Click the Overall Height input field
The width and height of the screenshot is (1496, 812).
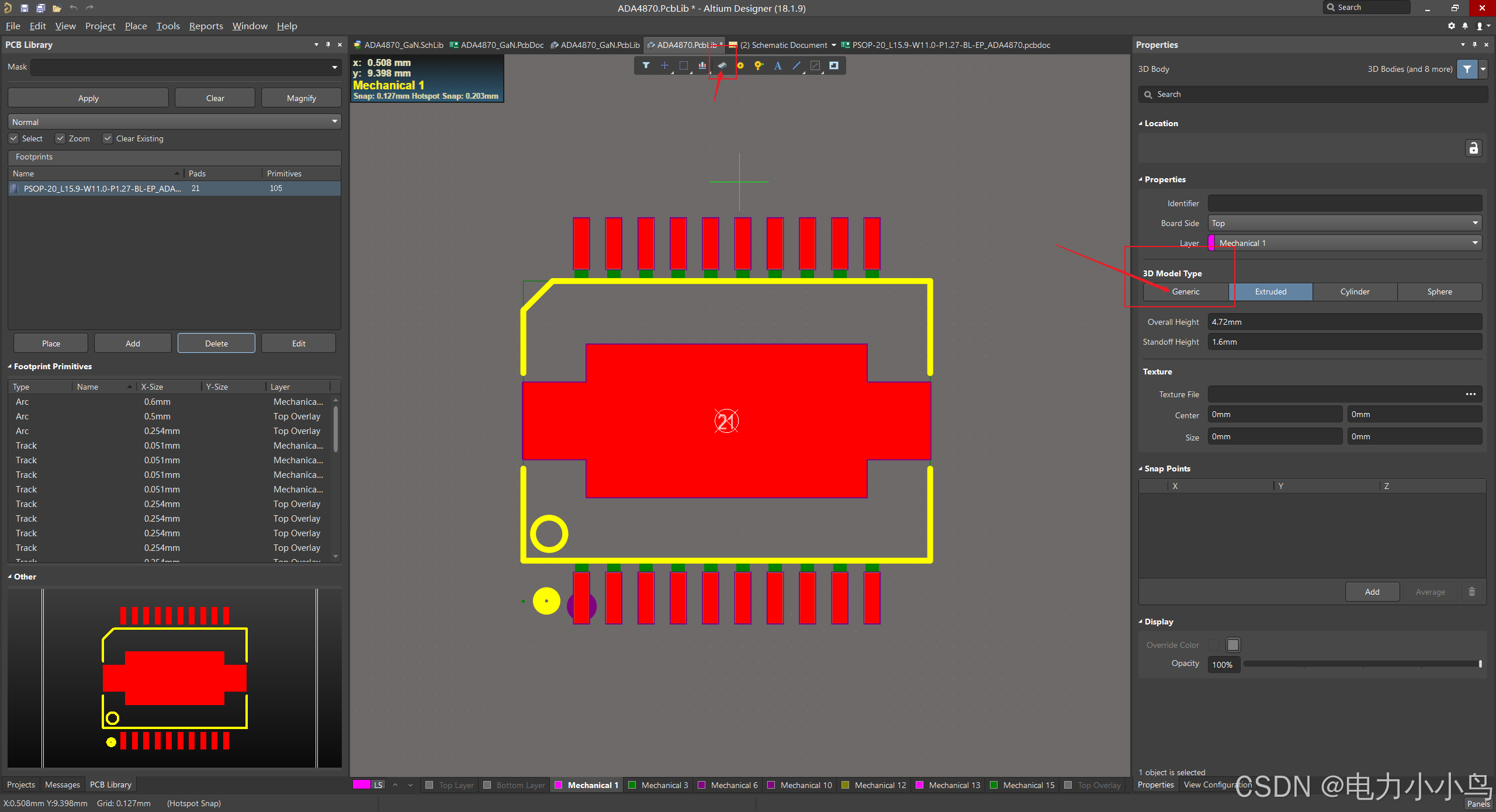1345,322
